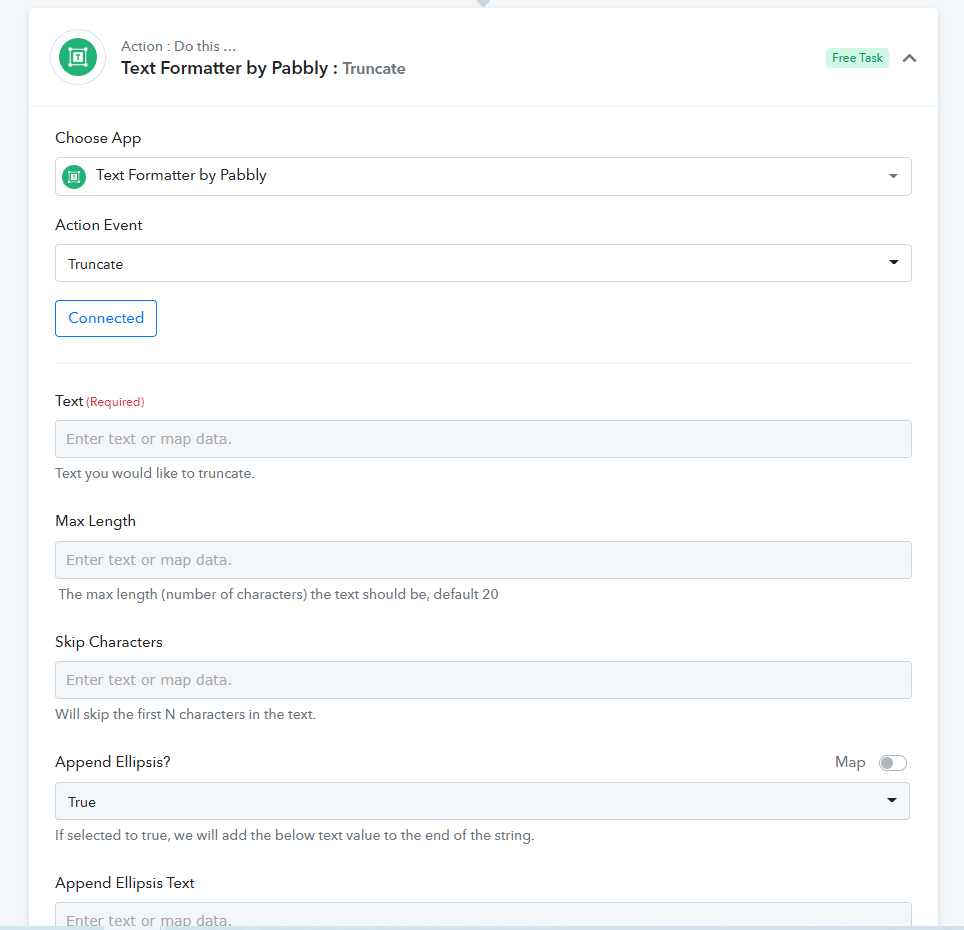Click the Map label beside the toggle

point(850,762)
